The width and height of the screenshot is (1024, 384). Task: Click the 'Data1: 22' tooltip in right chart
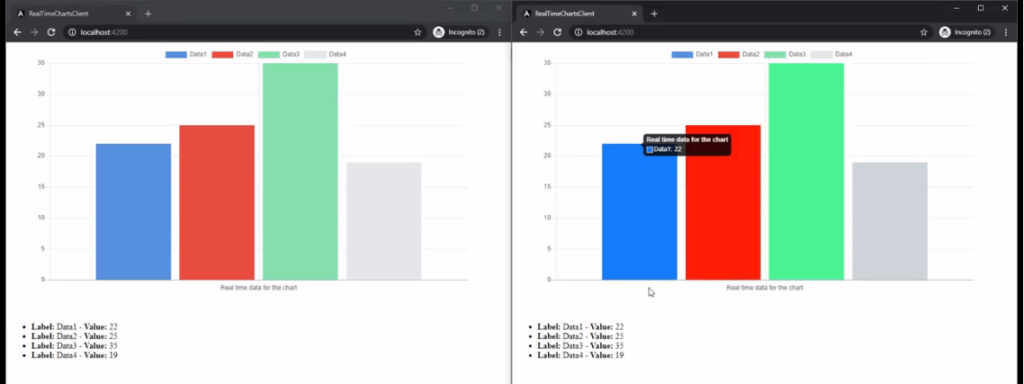coord(686,144)
